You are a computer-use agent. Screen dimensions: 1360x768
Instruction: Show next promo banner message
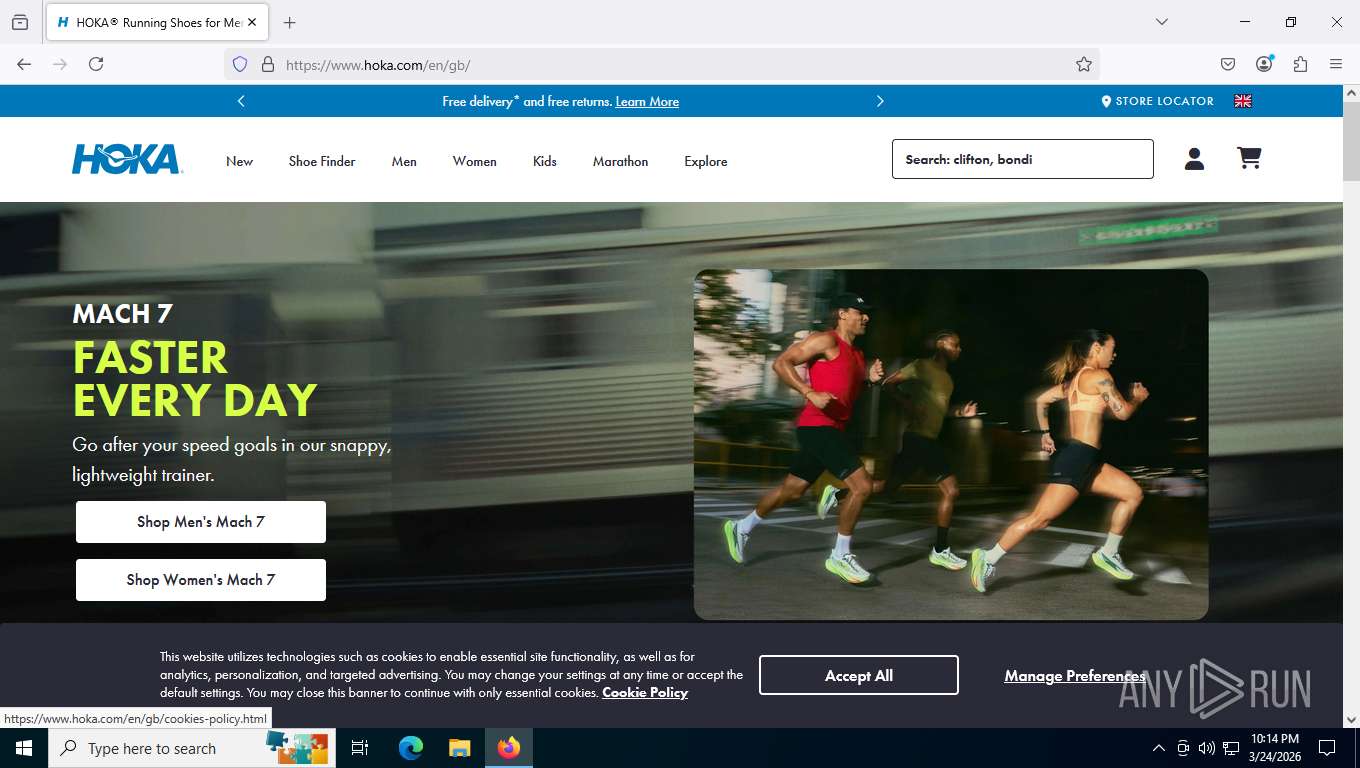(x=880, y=101)
